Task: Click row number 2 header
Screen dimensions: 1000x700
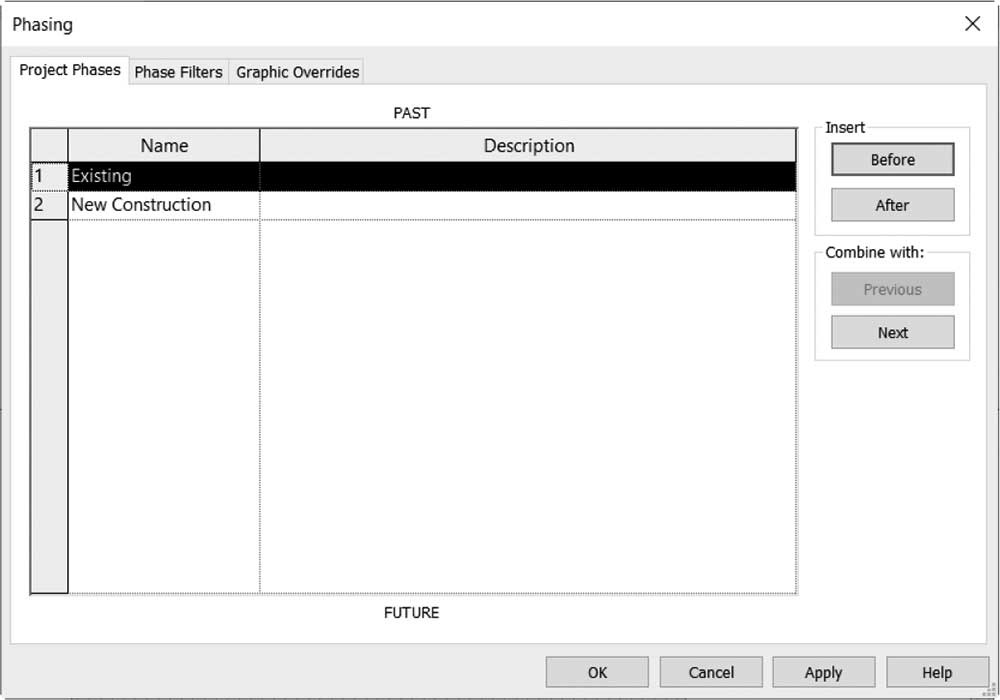Action: pos(49,205)
